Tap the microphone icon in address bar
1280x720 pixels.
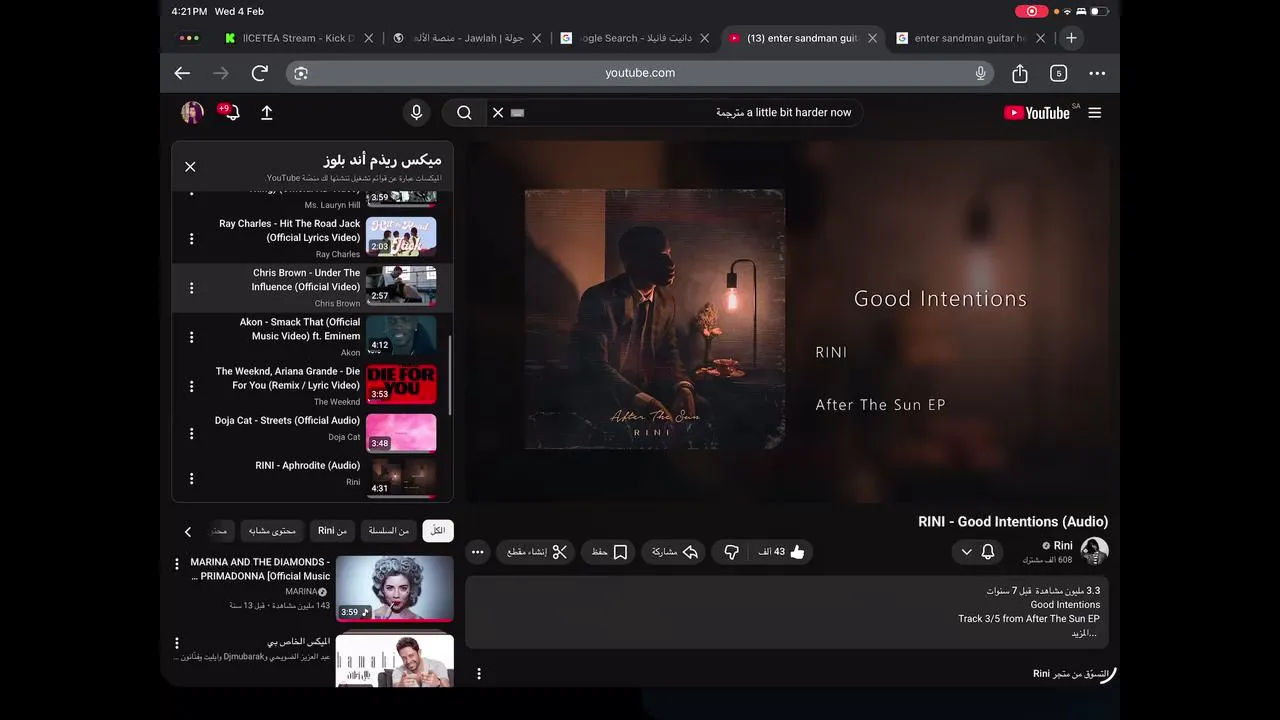[980, 73]
